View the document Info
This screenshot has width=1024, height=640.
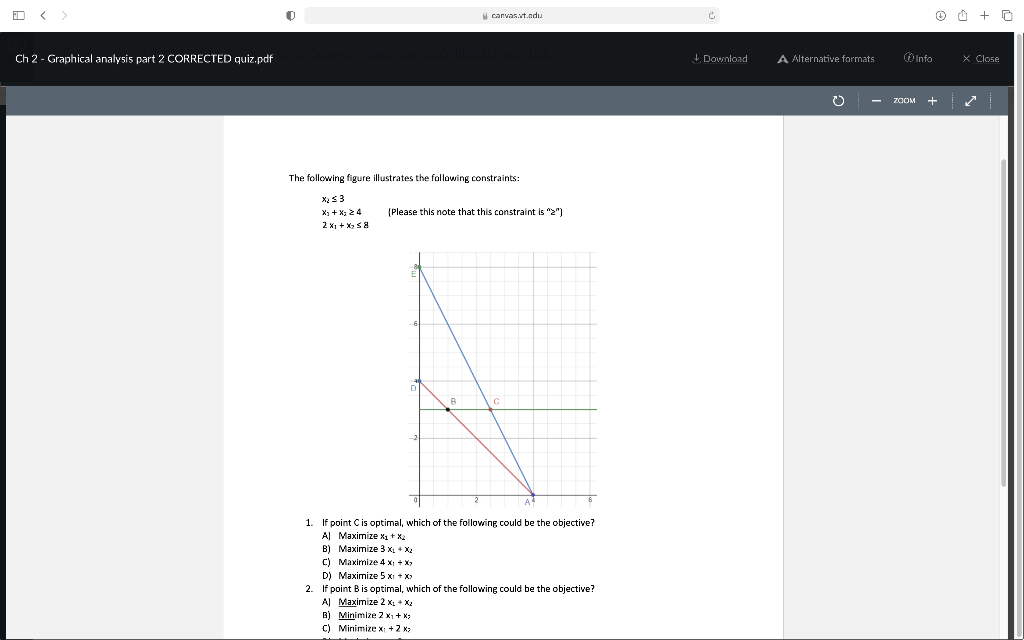coord(917,58)
